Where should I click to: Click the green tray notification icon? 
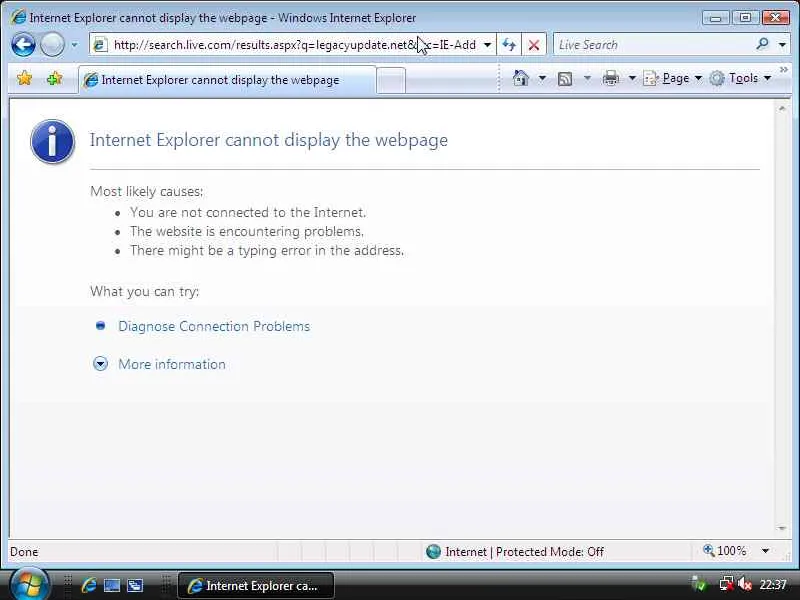tap(698, 584)
